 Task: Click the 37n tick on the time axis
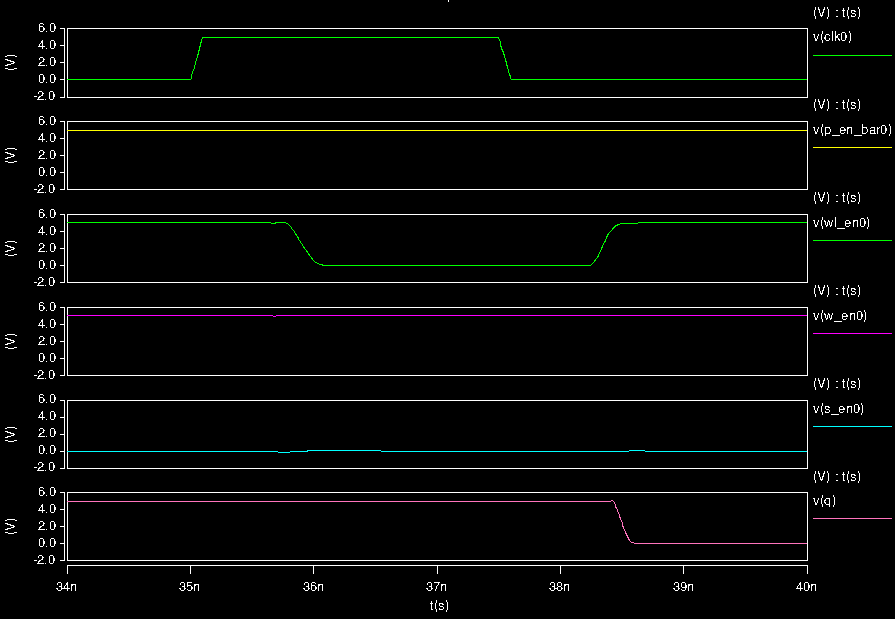pyautogui.click(x=437, y=587)
